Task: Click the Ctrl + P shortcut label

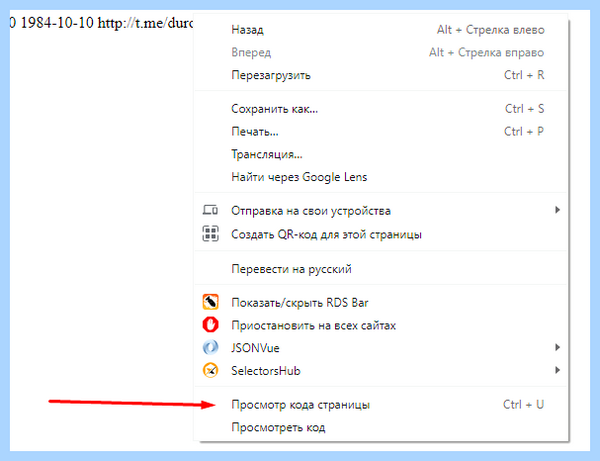Action: [x=524, y=131]
